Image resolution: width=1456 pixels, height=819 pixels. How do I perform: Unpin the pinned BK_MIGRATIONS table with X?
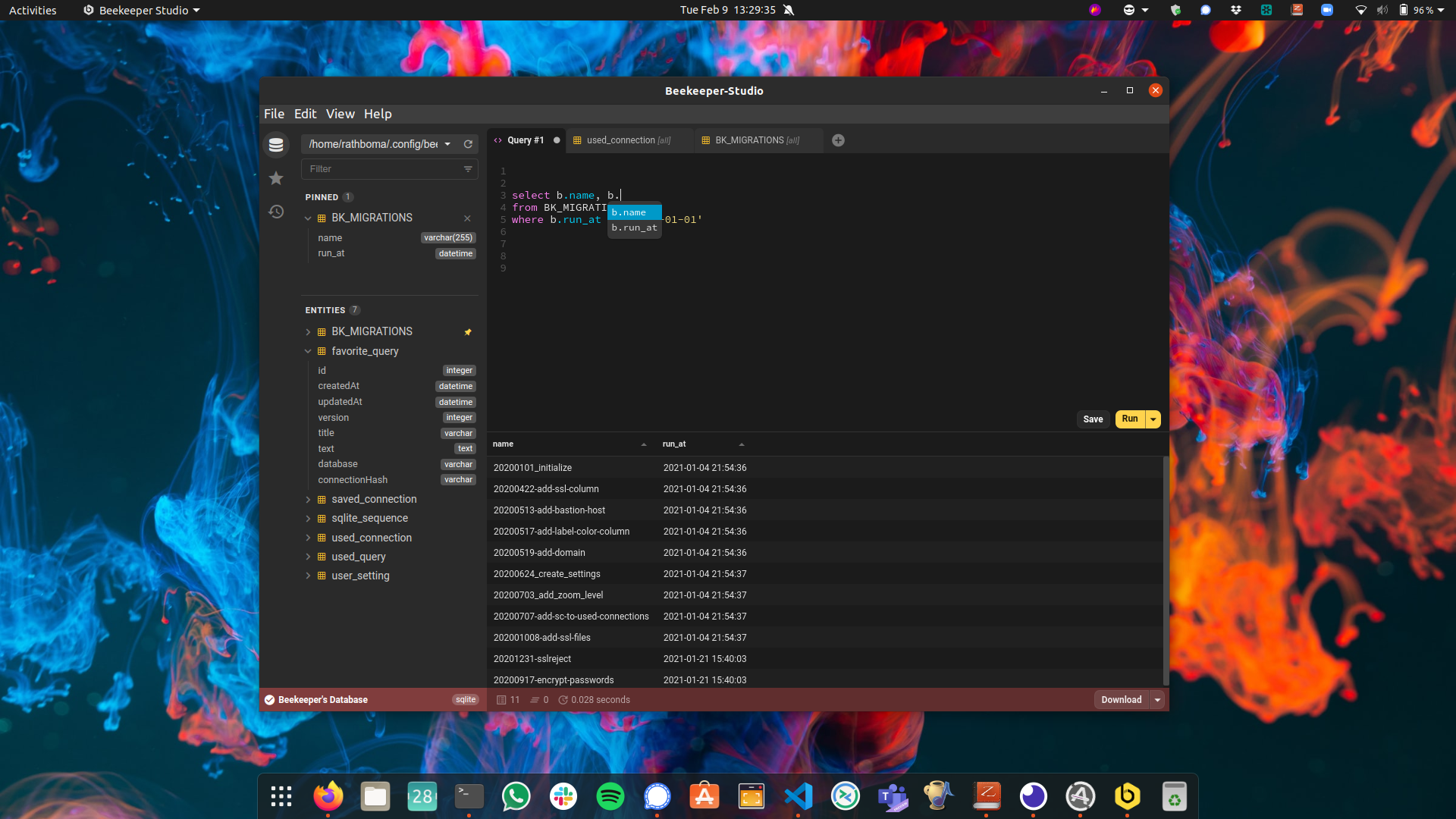tap(467, 218)
